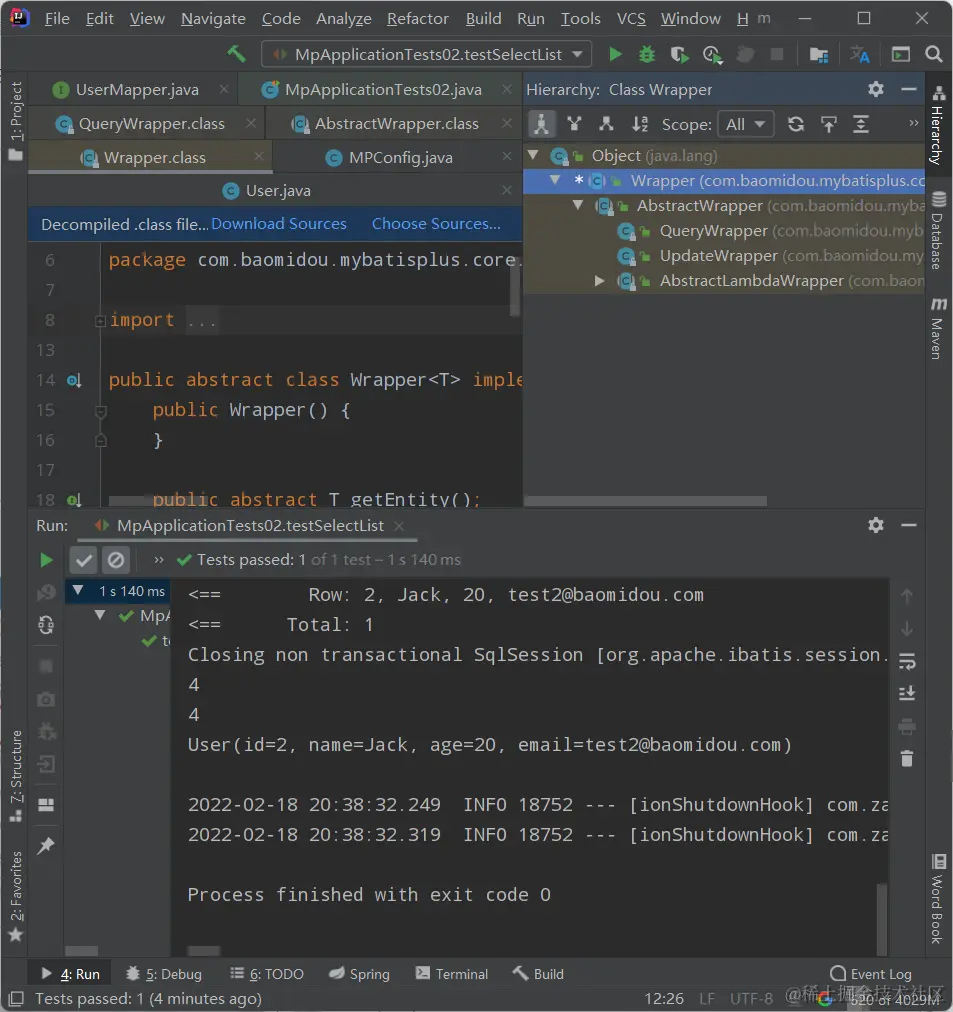Open the Navigate menu
Image resolution: width=953 pixels, height=1012 pixels.
tap(213, 19)
